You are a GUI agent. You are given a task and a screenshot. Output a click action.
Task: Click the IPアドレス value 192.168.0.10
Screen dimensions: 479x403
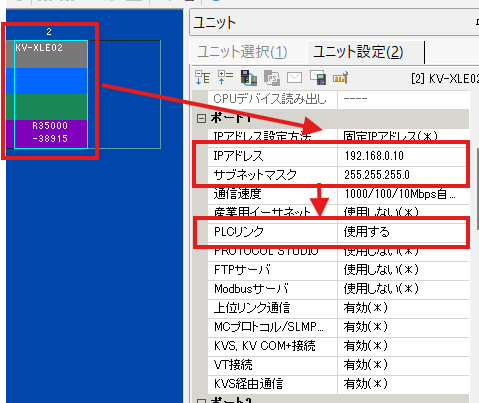click(x=374, y=156)
